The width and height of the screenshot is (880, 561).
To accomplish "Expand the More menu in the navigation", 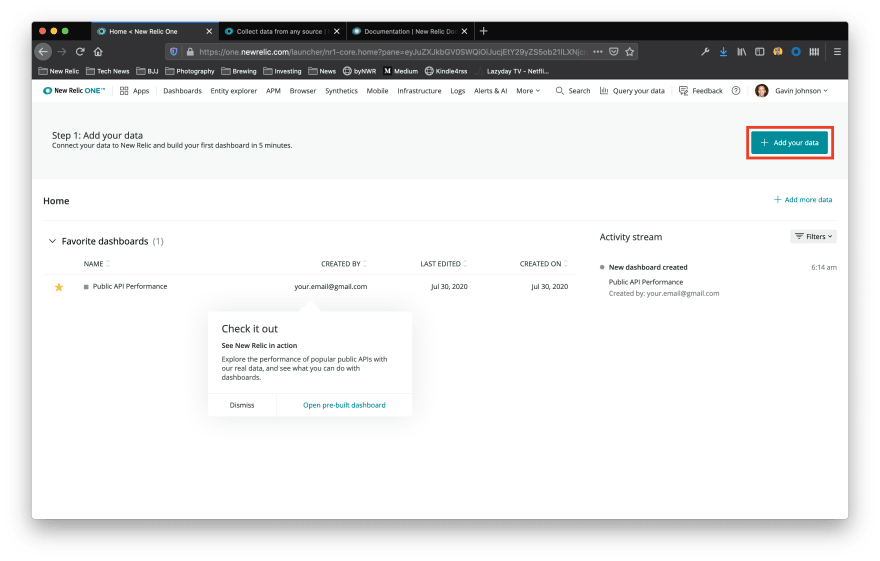I will [x=527, y=90].
